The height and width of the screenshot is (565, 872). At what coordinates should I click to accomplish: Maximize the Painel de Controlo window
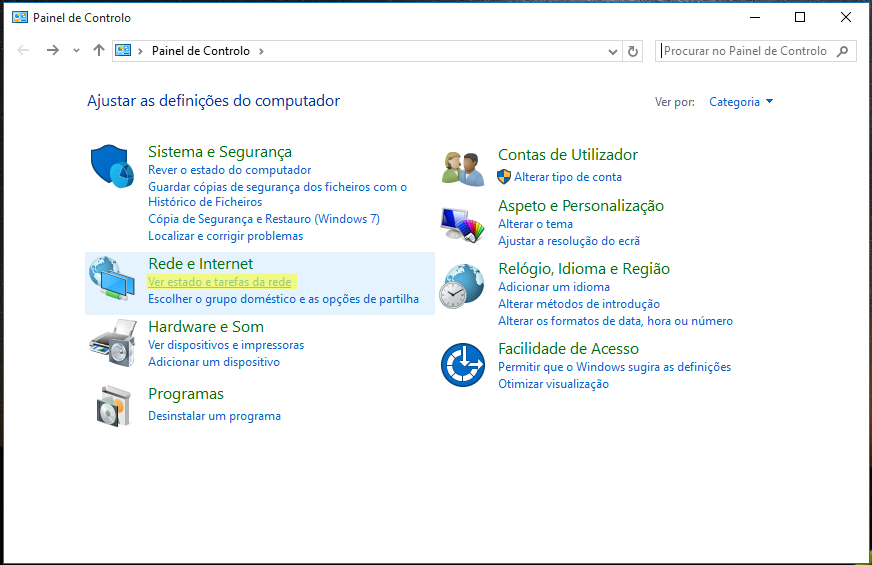[x=800, y=17]
